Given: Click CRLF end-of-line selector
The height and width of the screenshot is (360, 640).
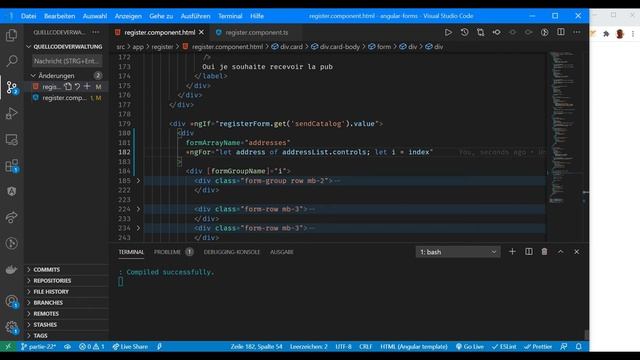Looking at the screenshot, I should point(365,347).
